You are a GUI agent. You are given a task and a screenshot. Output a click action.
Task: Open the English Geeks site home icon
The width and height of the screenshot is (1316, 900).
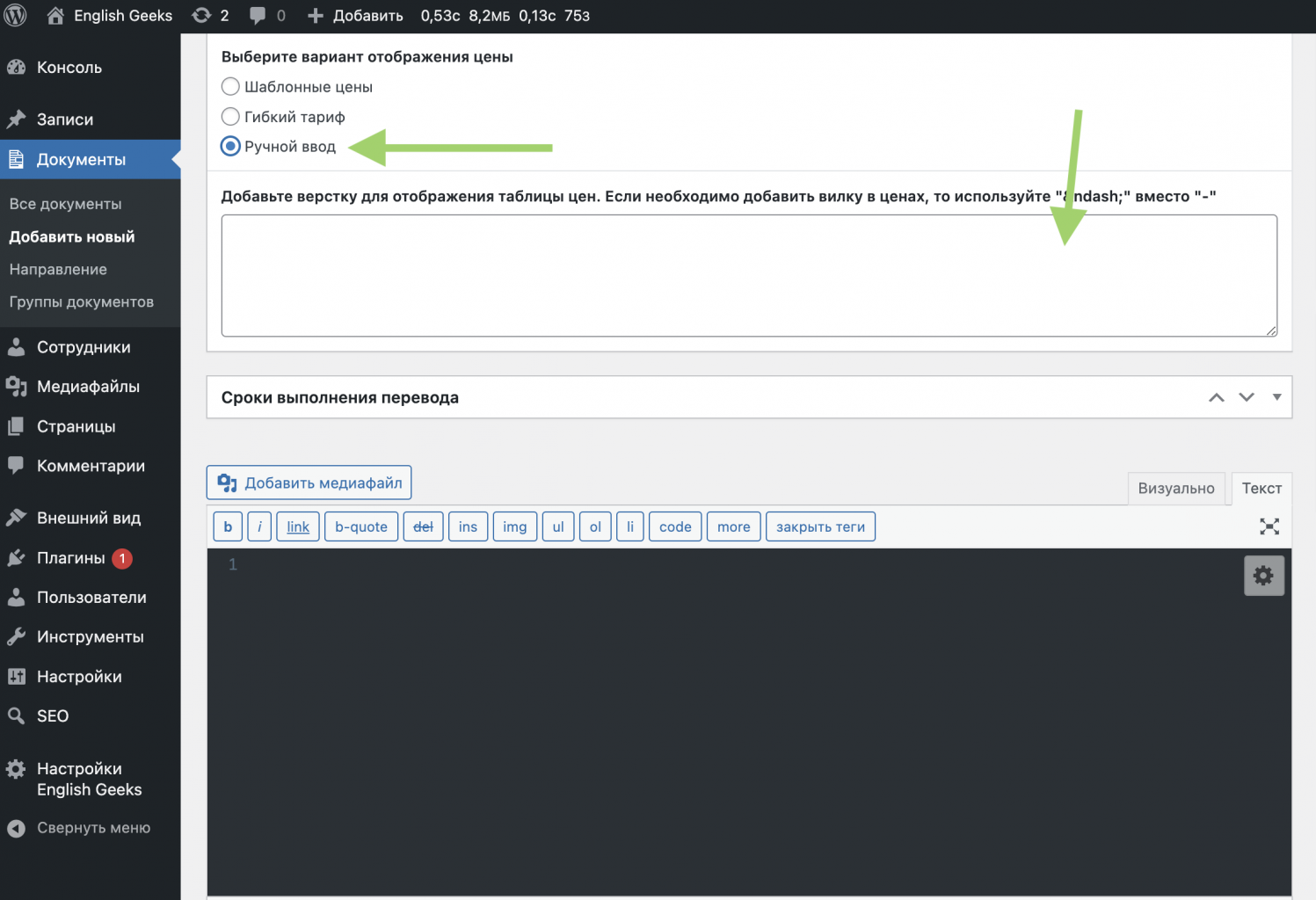point(55,16)
